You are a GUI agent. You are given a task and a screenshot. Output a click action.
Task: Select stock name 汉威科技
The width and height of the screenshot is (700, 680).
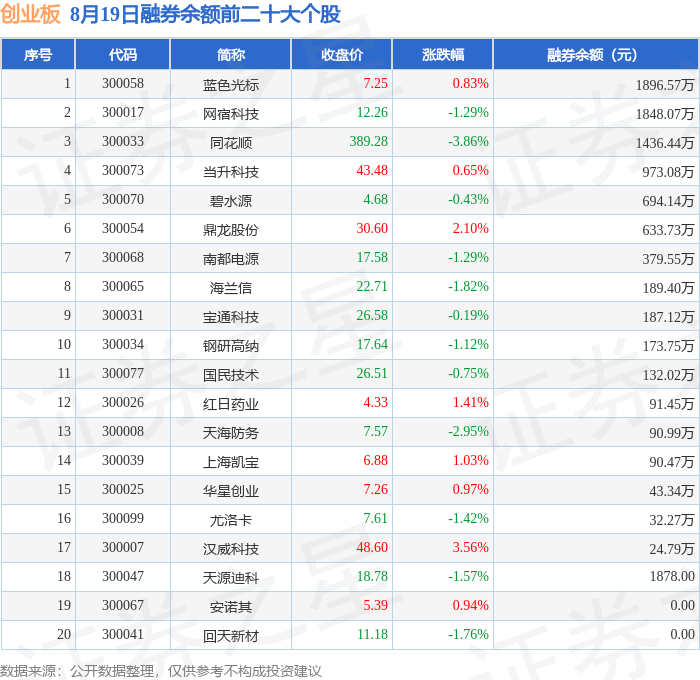(x=231, y=549)
